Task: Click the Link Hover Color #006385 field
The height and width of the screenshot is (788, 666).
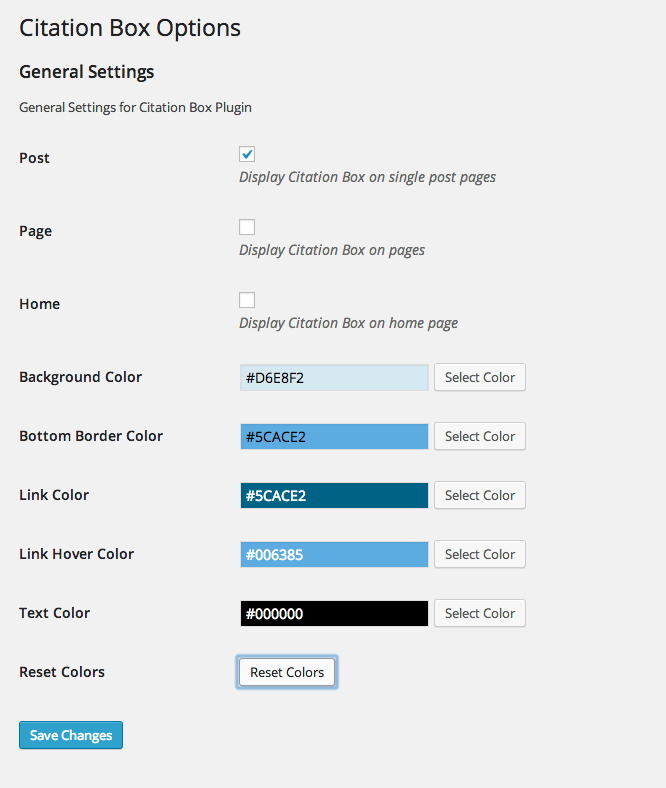Action: pos(334,555)
